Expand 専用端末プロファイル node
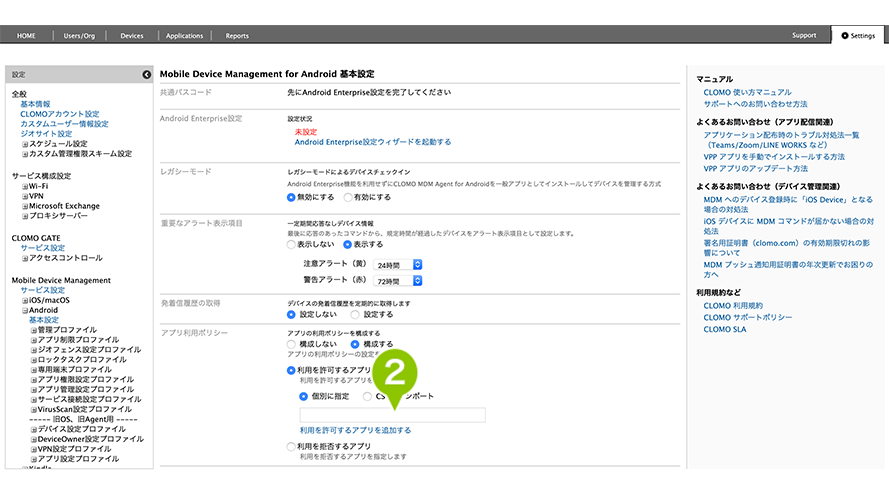Screen dimensions: 889x500 [33, 370]
